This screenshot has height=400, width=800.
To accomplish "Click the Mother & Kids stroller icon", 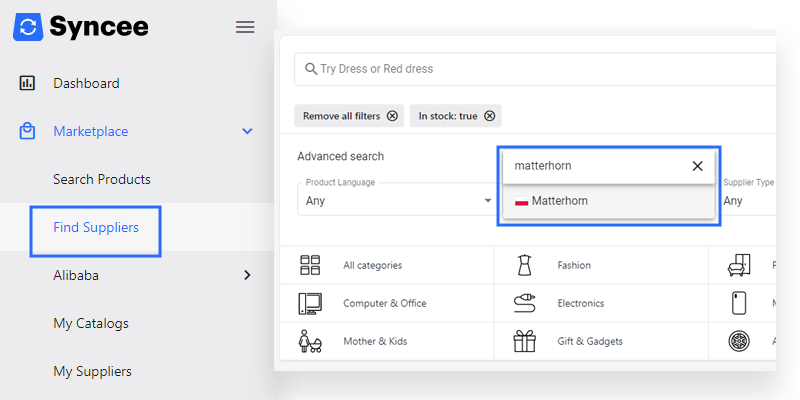I will (310, 341).
